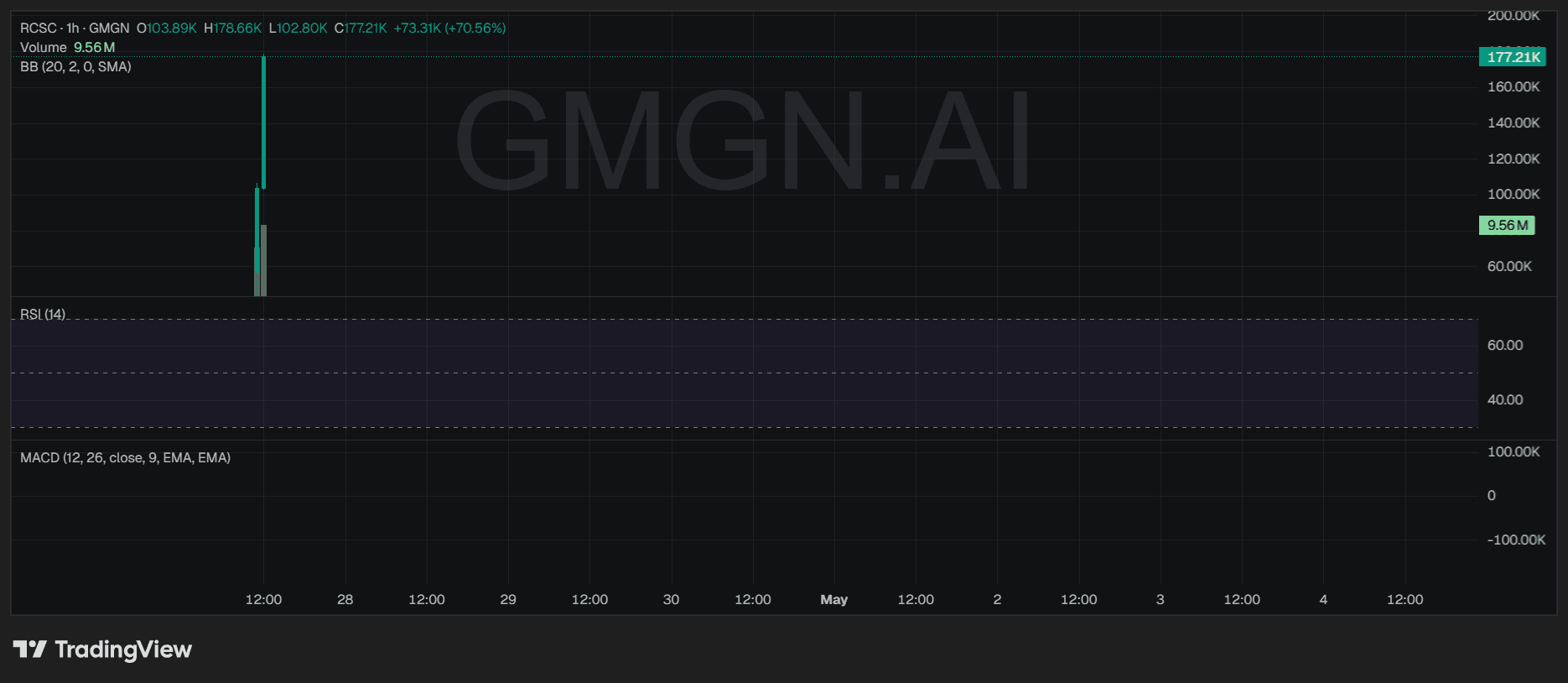Click the GMGN.AI chart watermark

pyautogui.click(x=743, y=141)
